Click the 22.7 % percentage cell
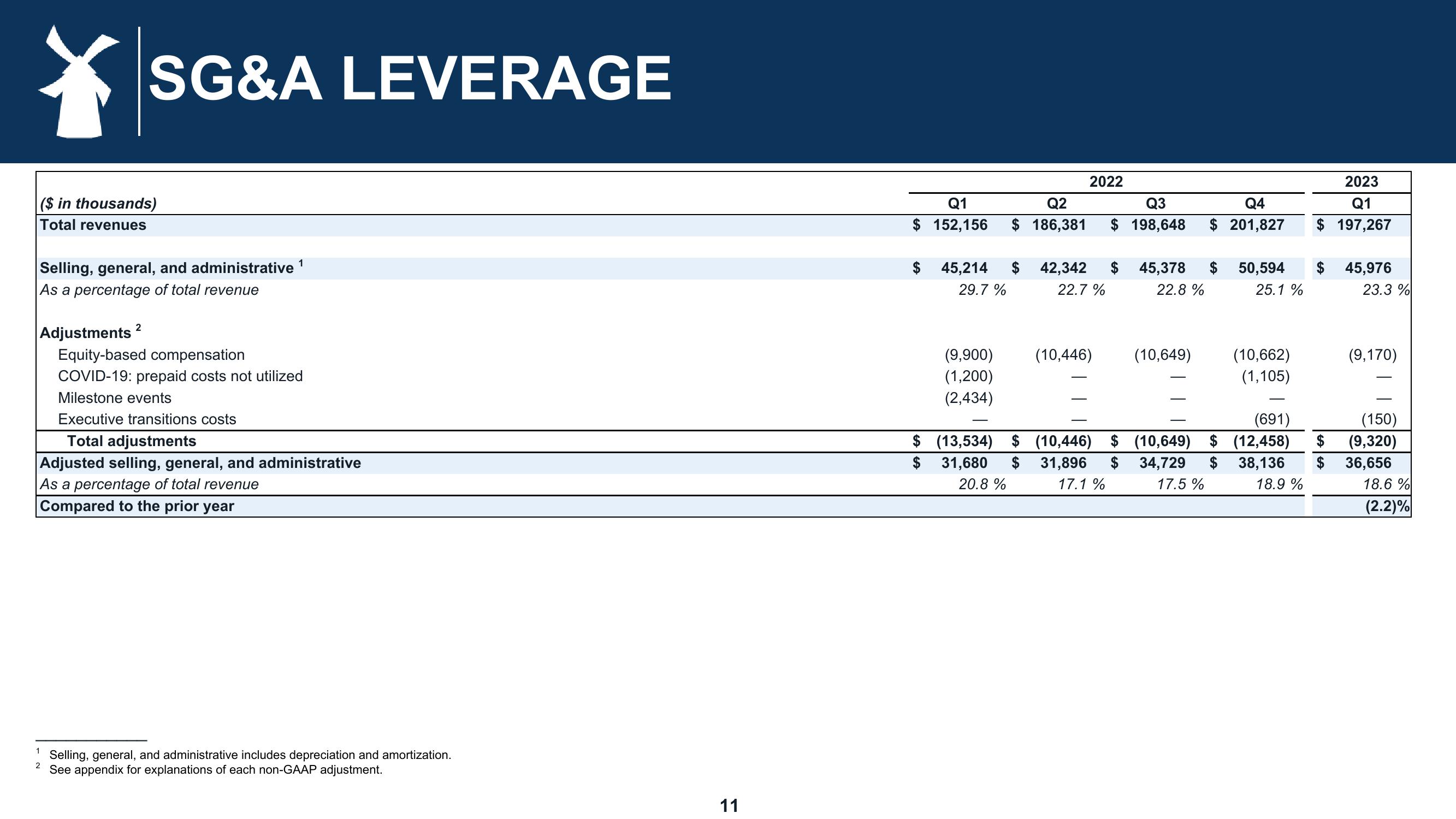Viewport: 1456px width, 819px height. click(1081, 290)
